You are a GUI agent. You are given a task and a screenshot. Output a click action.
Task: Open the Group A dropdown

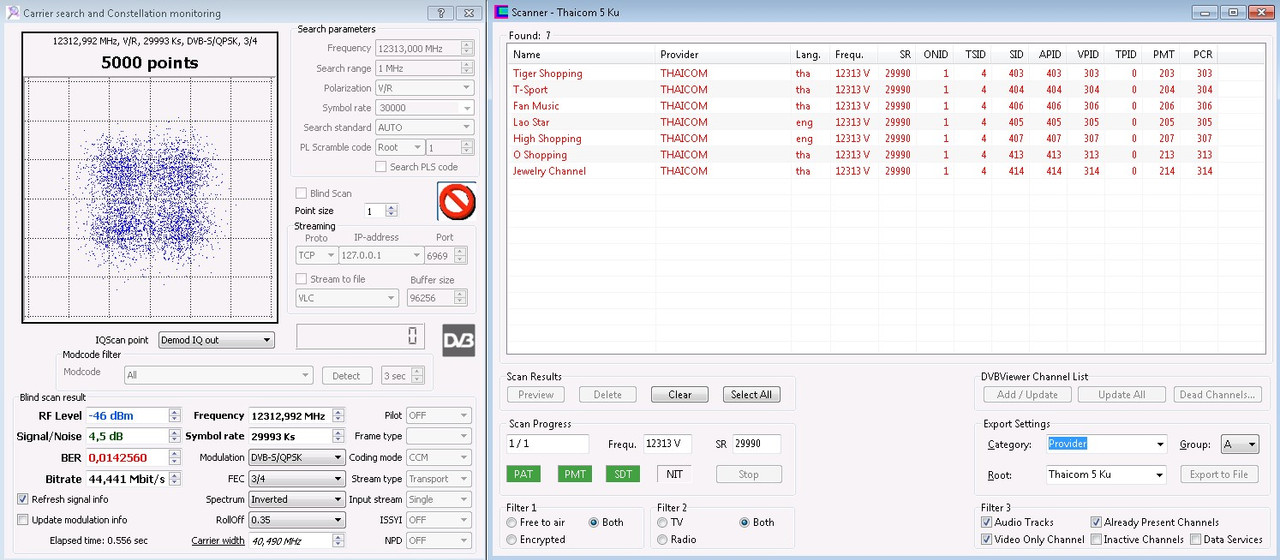click(1239, 444)
